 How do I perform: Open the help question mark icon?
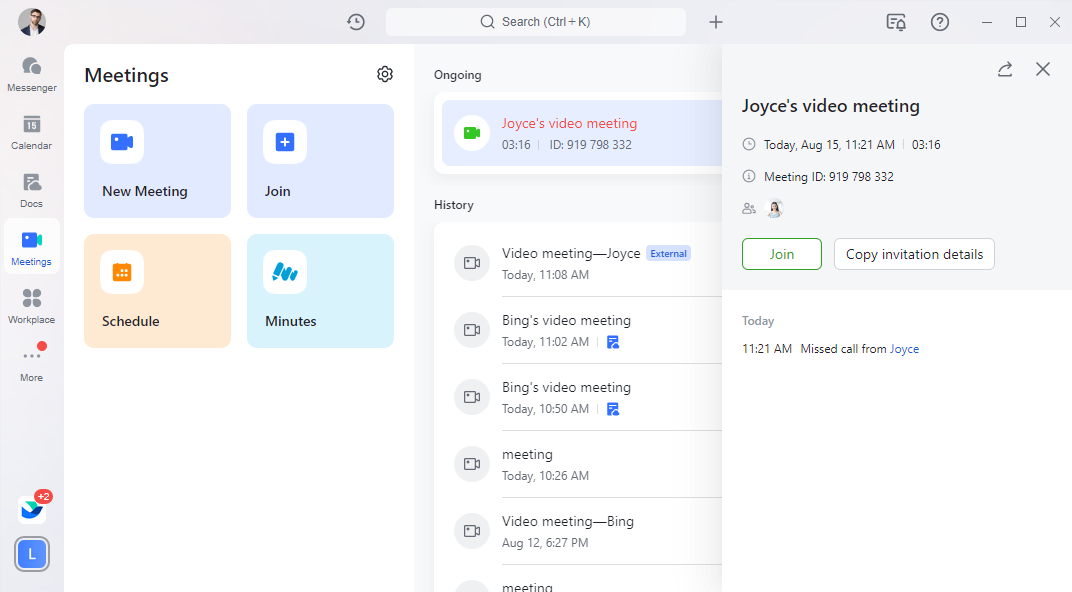click(940, 22)
